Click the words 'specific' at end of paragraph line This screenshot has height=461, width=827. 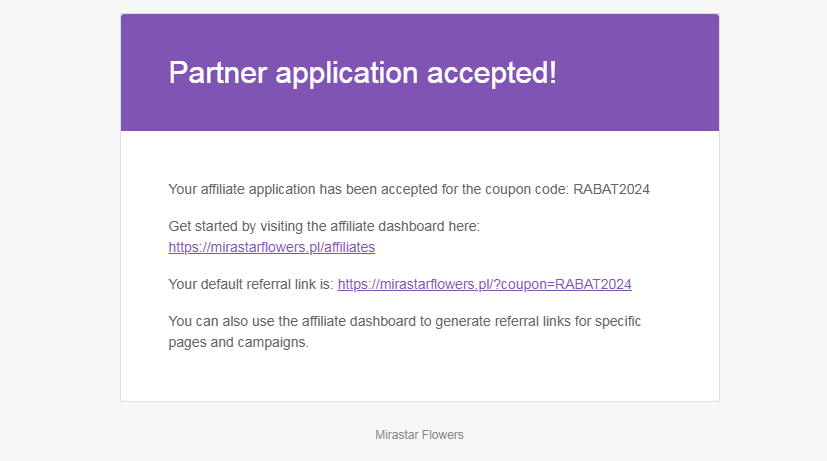(618, 321)
